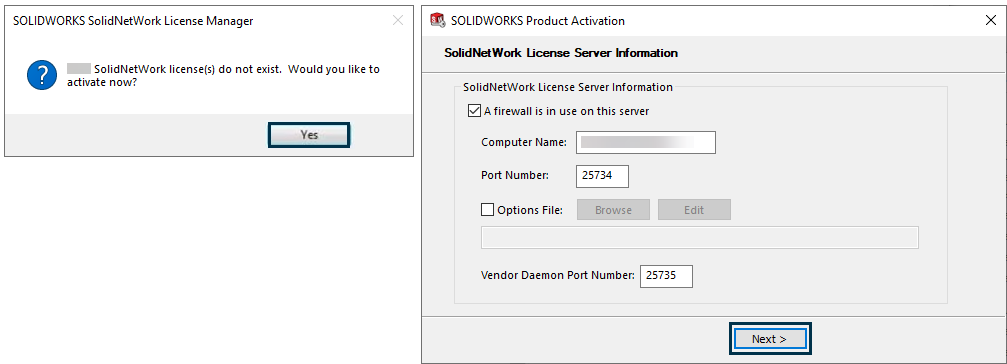Click the SolidNetWork License Server Information heading
The height and width of the screenshot is (364, 1007).
tap(561, 53)
